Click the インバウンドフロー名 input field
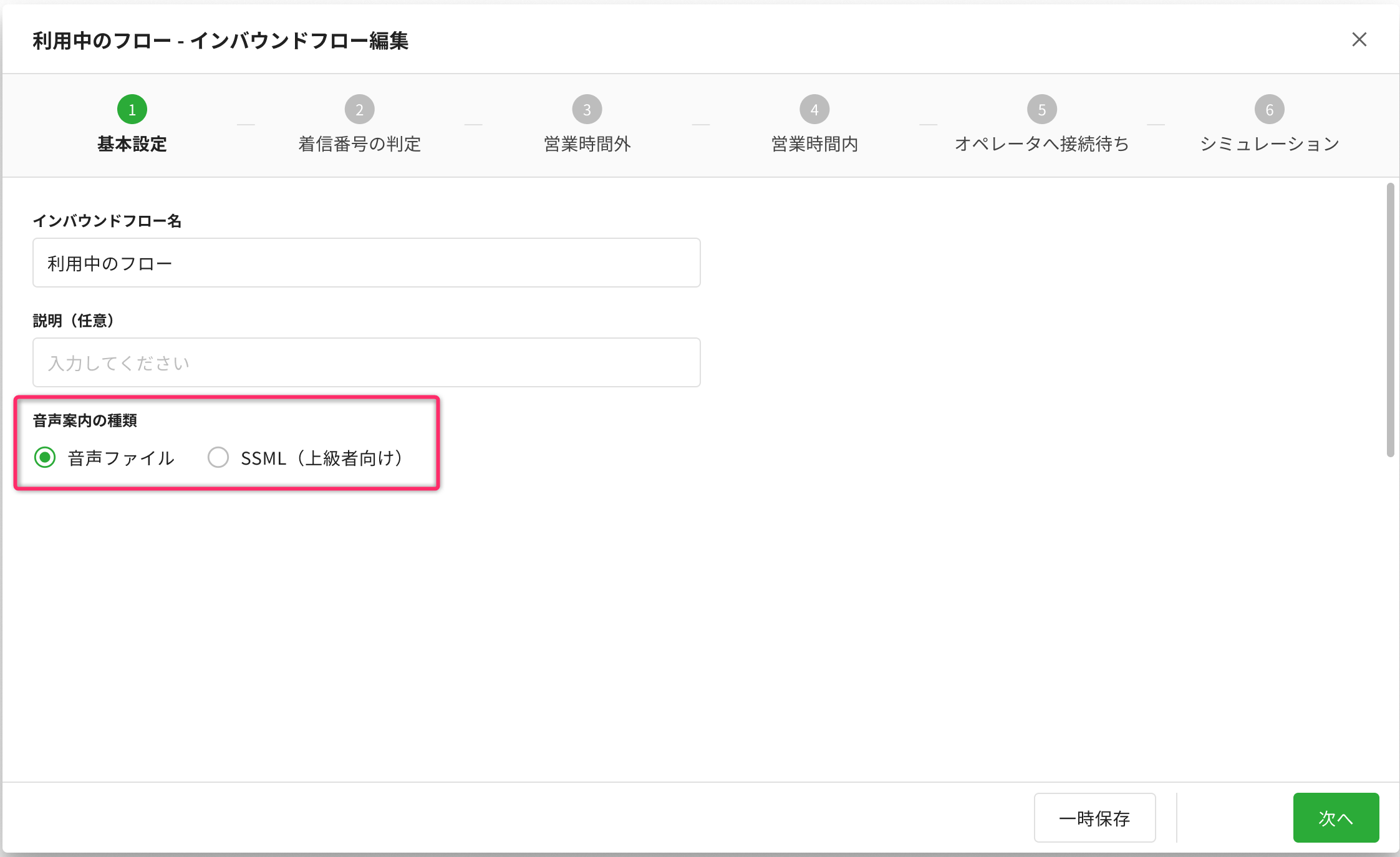This screenshot has width=1400, height=857. tap(367, 263)
